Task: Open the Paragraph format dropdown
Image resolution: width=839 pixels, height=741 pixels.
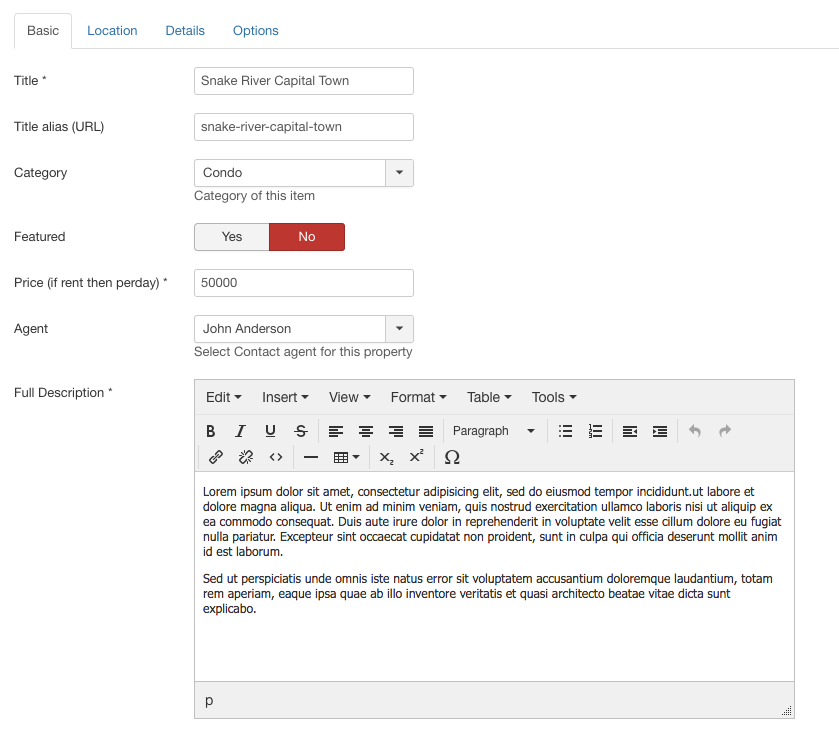Action: [x=494, y=431]
